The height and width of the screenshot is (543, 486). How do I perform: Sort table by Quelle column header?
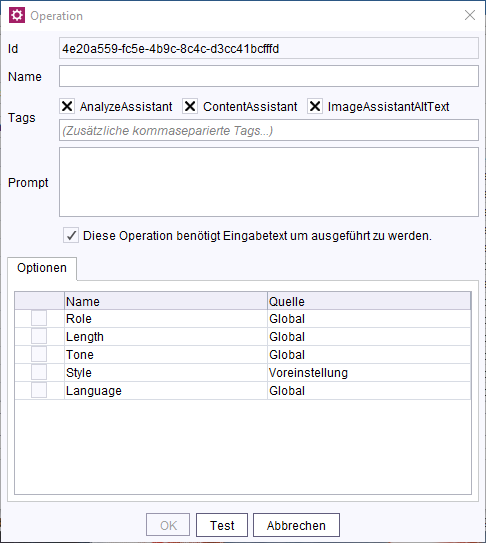[x=369, y=301]
